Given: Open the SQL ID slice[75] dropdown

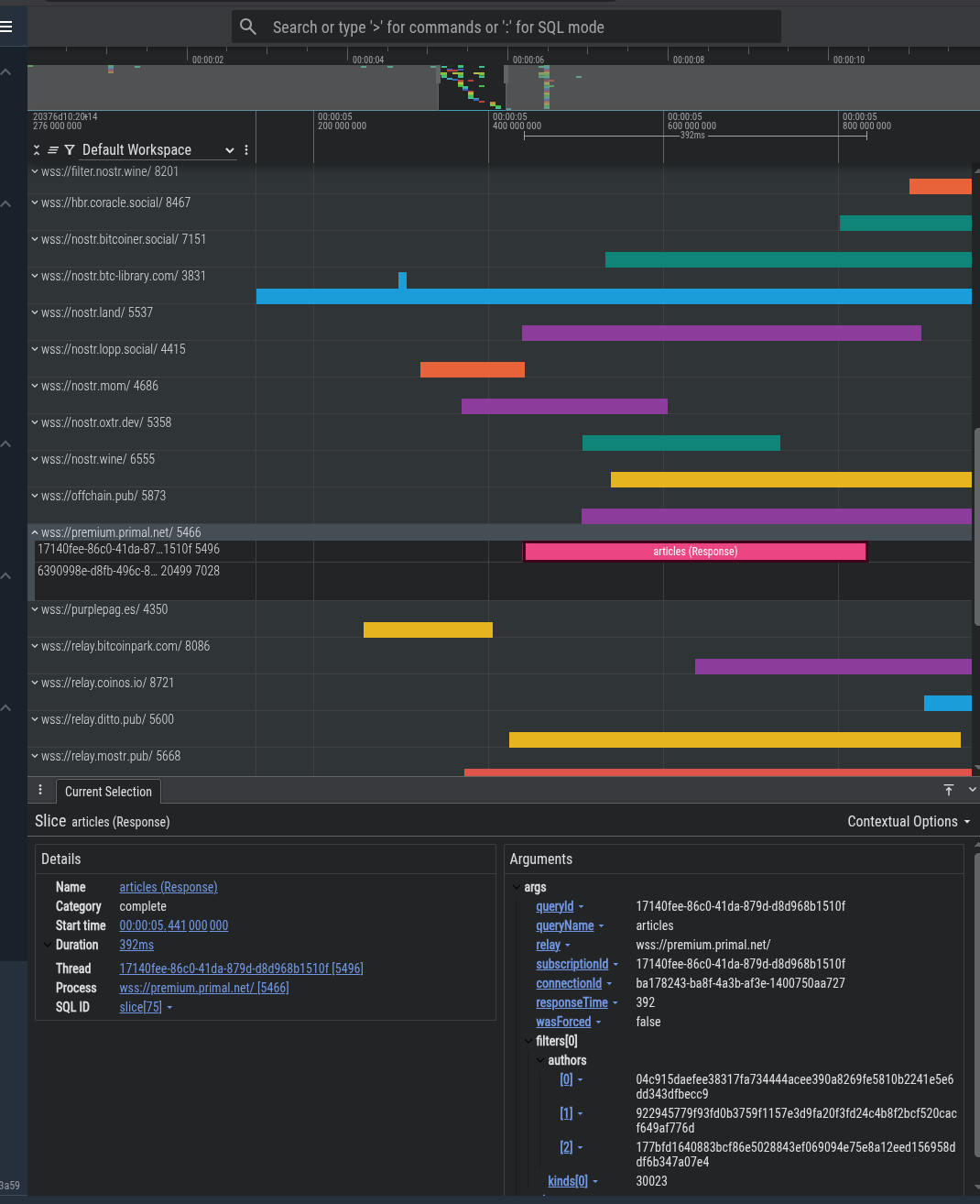Looking at the screenshot, I should pos(169,1007).
